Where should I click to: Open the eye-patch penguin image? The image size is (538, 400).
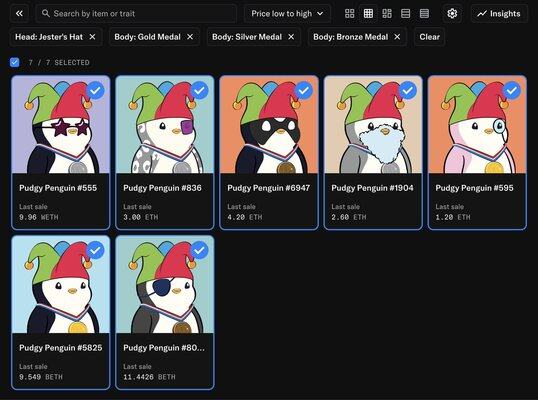165,285
